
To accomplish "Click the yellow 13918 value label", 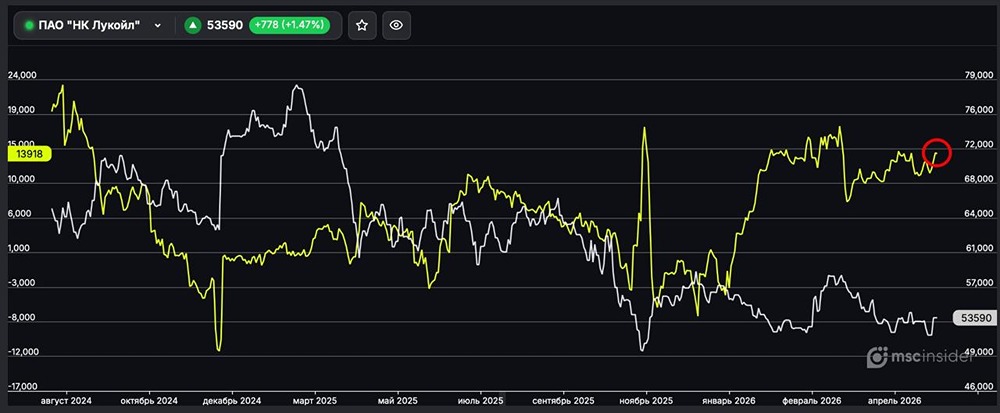I will point(29,154).
